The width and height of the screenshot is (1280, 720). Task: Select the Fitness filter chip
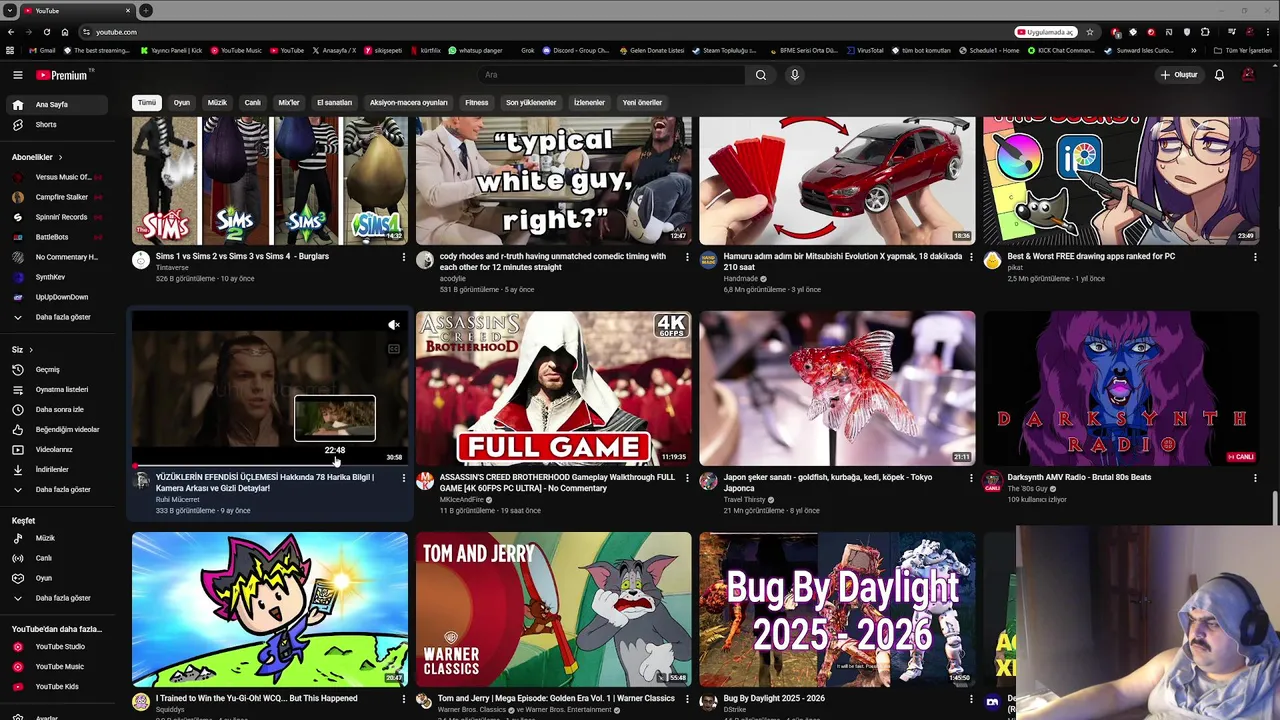click(477, 102)
